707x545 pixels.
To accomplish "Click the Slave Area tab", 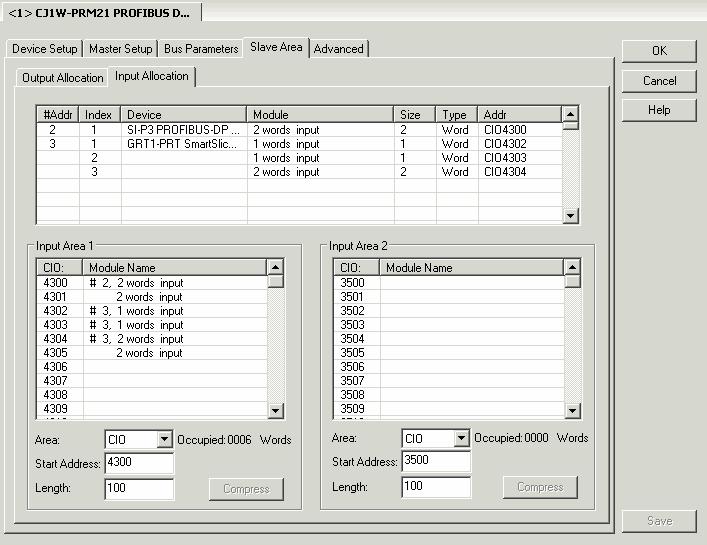I will 276,47.
